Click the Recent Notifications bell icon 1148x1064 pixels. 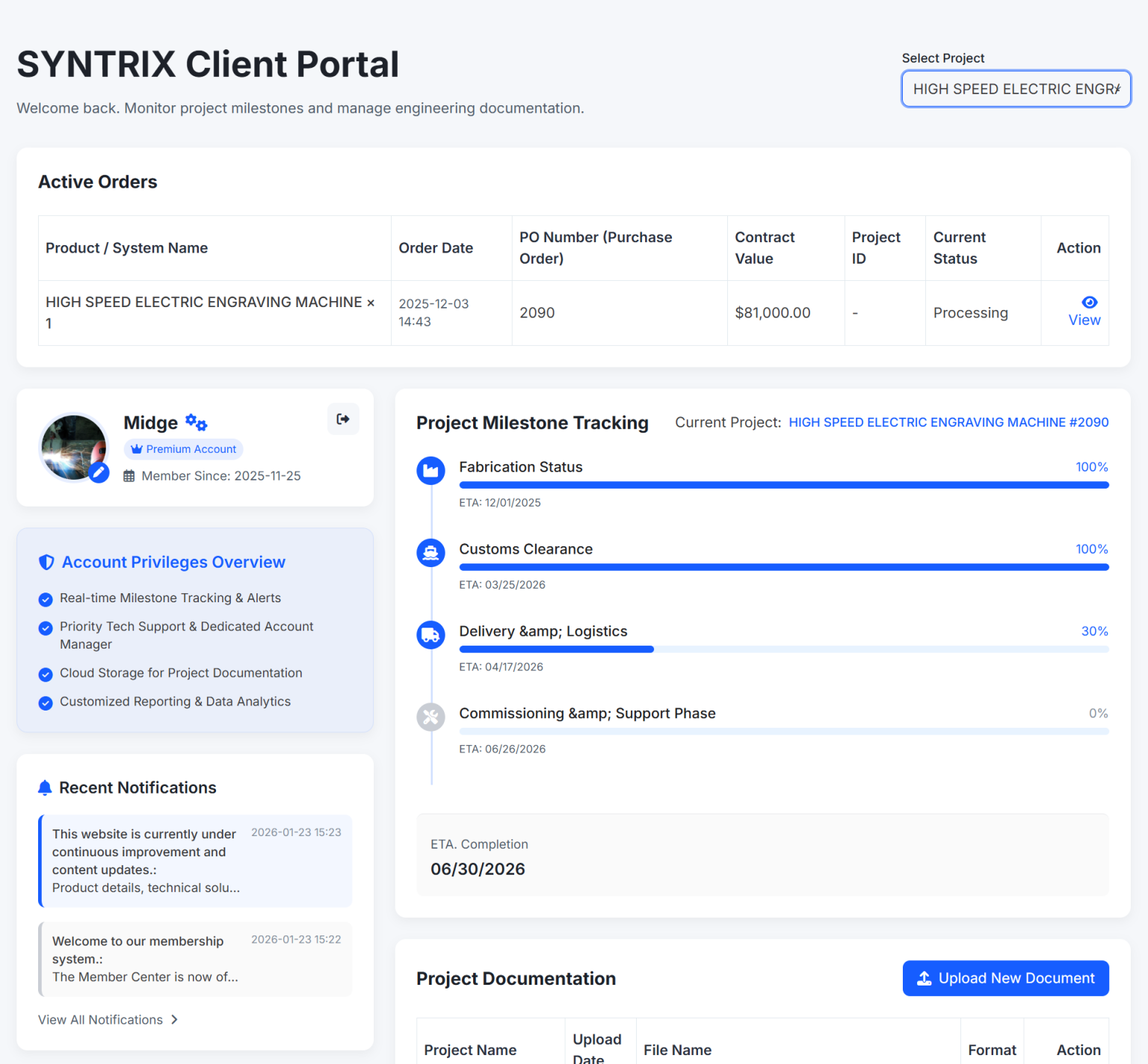point(45,788)
